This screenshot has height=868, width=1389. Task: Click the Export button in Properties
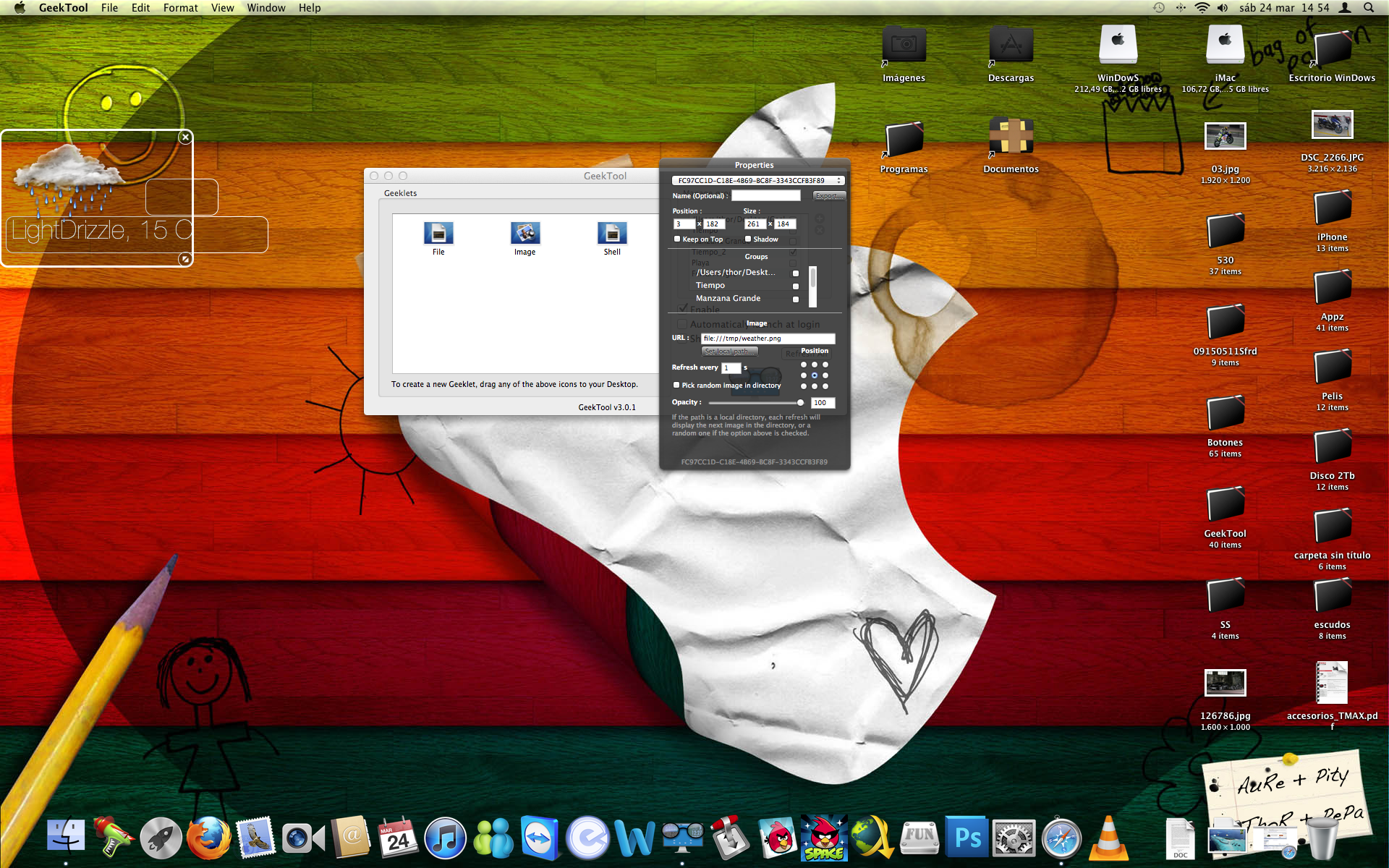pyautogui.click(x=828, y=196)
